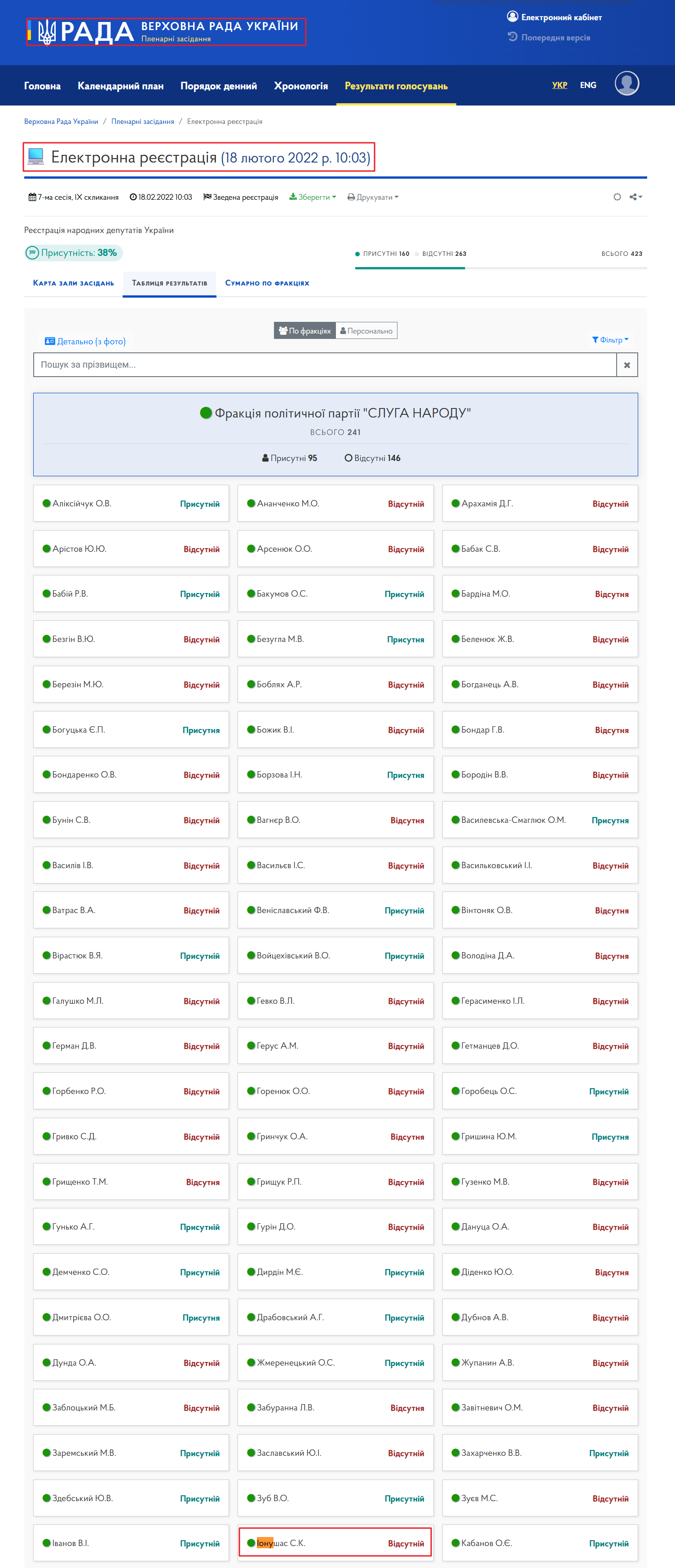Viewport: 675px width, 1568px height.
Task: Click green dot of Слуга народу faction
Action: click(206, 413)
